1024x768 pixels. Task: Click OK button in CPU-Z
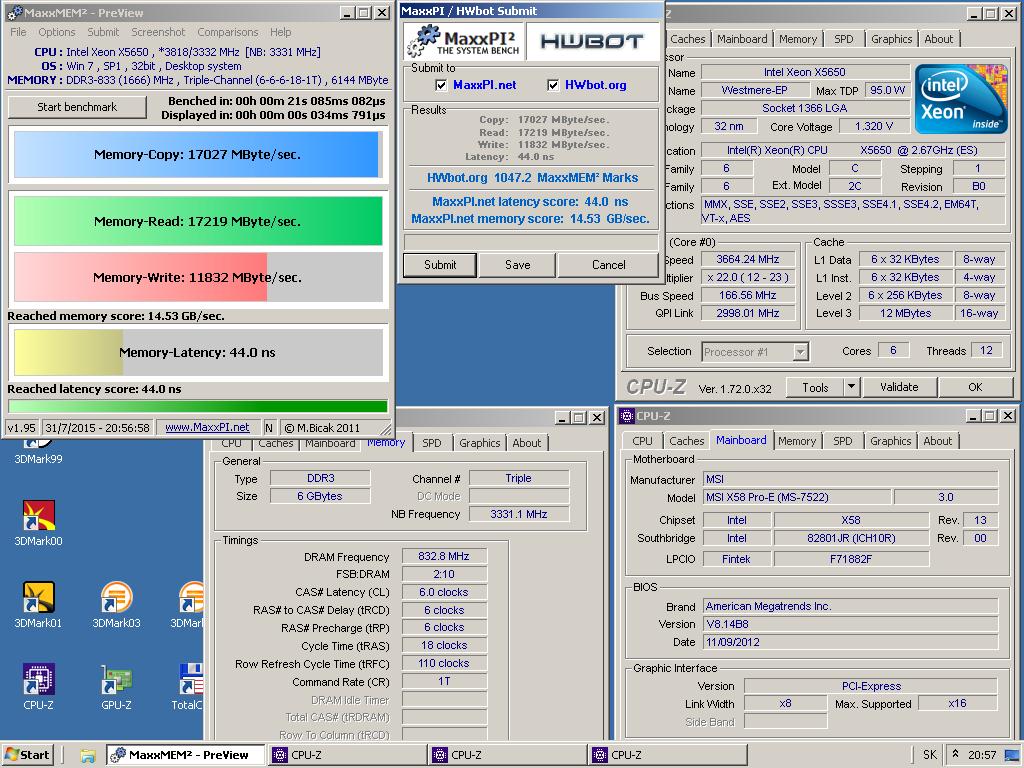(x=975, y=387)
